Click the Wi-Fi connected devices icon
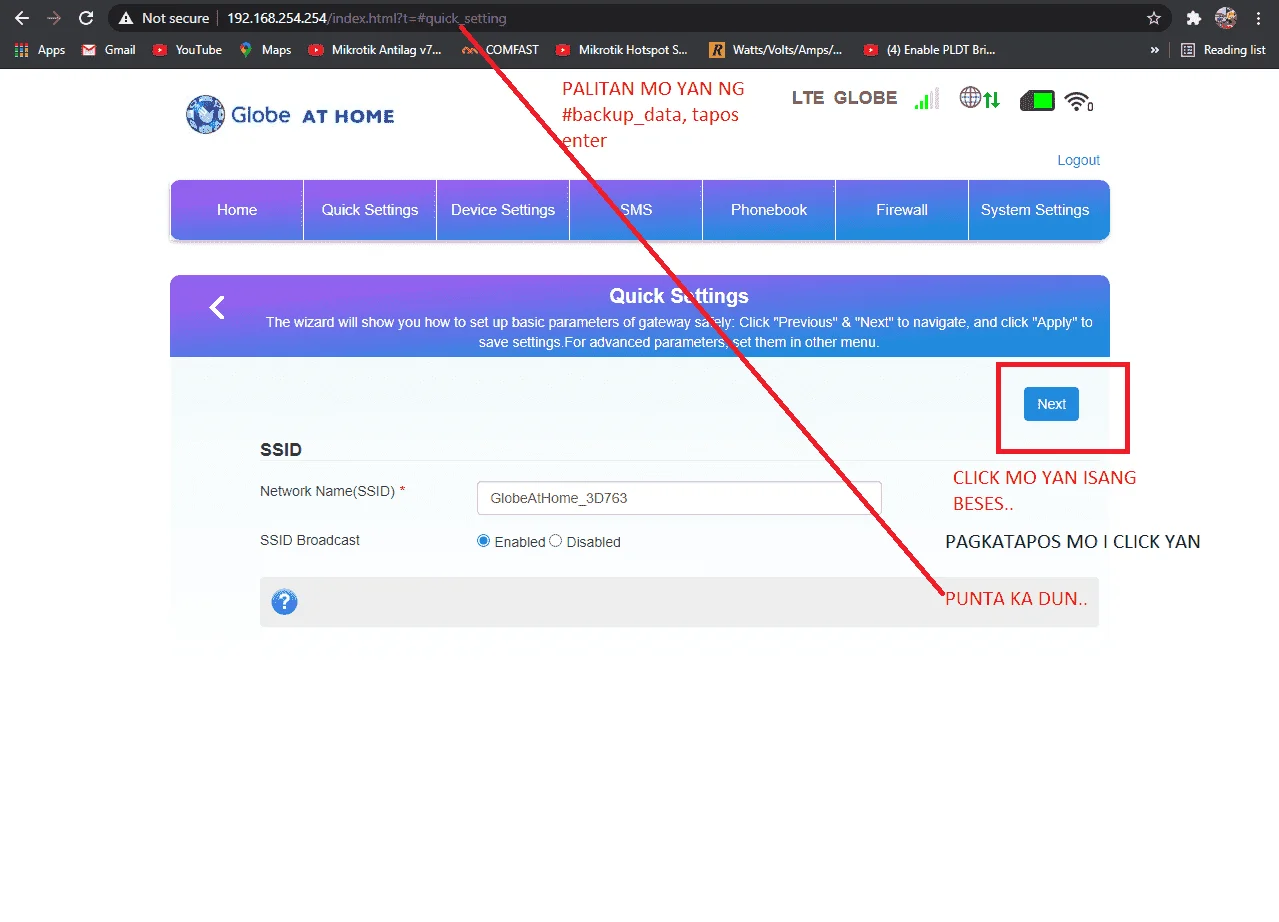Screen dimensions: 1279x922 (x=1078, y=100)
